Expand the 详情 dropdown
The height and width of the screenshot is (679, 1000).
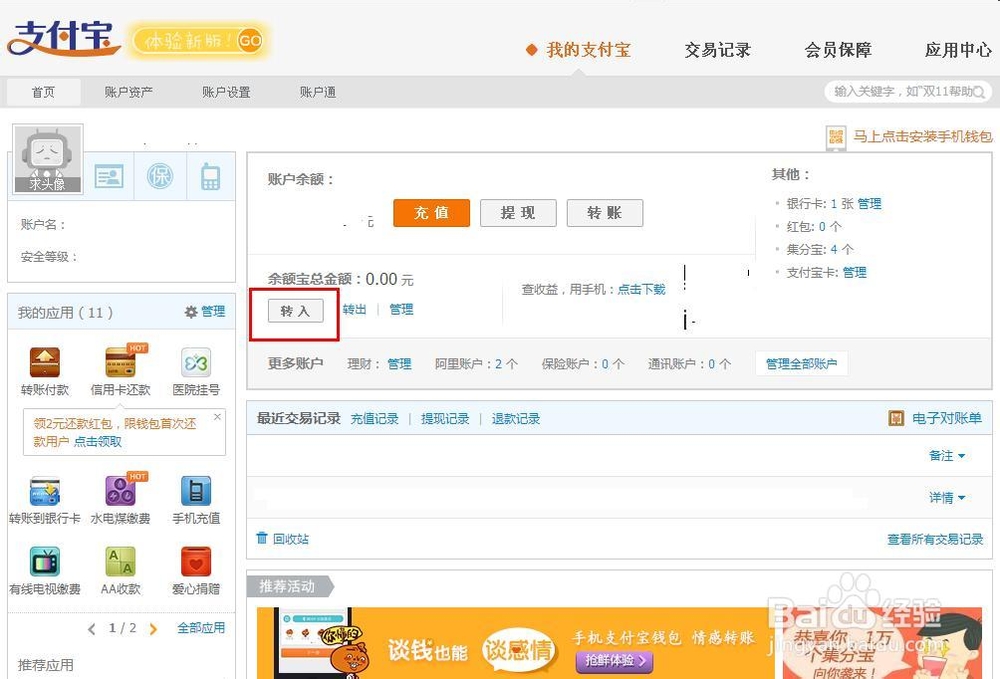coord(947,498)
